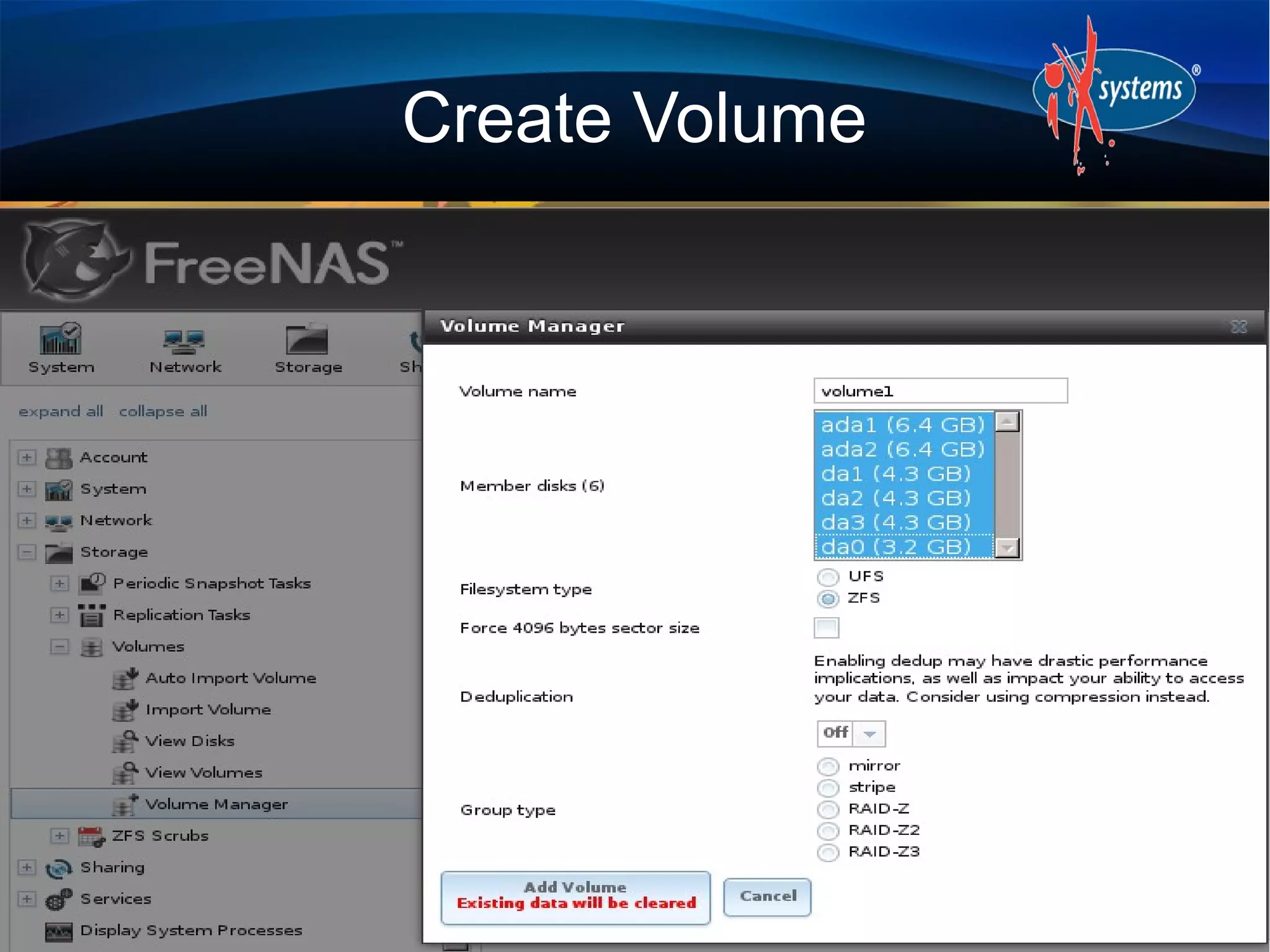Expand the ZFS Scrubs node
The height and width of the screenshot is (952, 1270).
pyautogui.click(x=60, y=836)
